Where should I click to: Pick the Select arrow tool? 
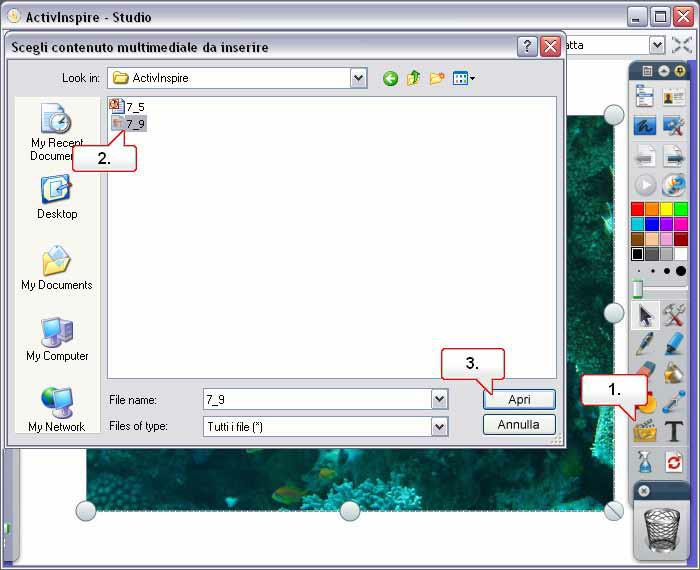pos(645,316)
